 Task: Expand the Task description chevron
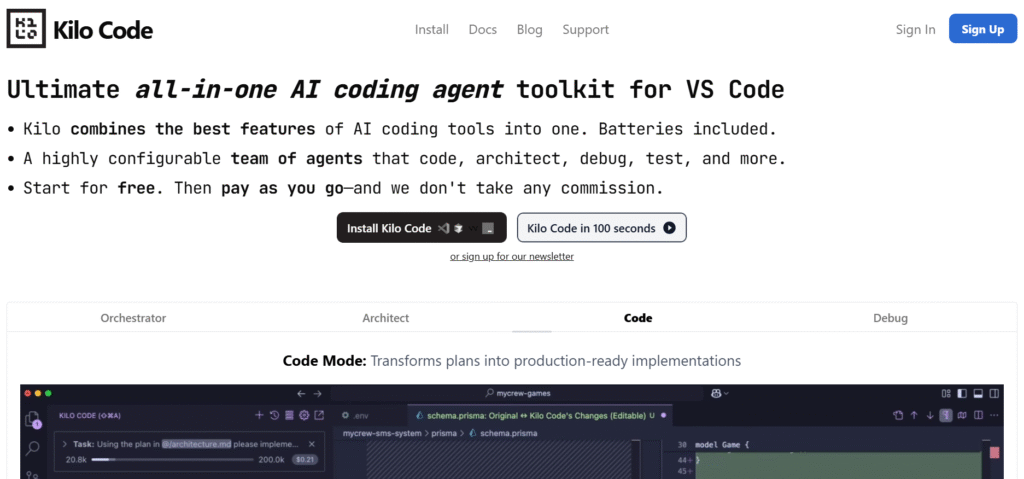pyautogui.click(x=65, y=444)
